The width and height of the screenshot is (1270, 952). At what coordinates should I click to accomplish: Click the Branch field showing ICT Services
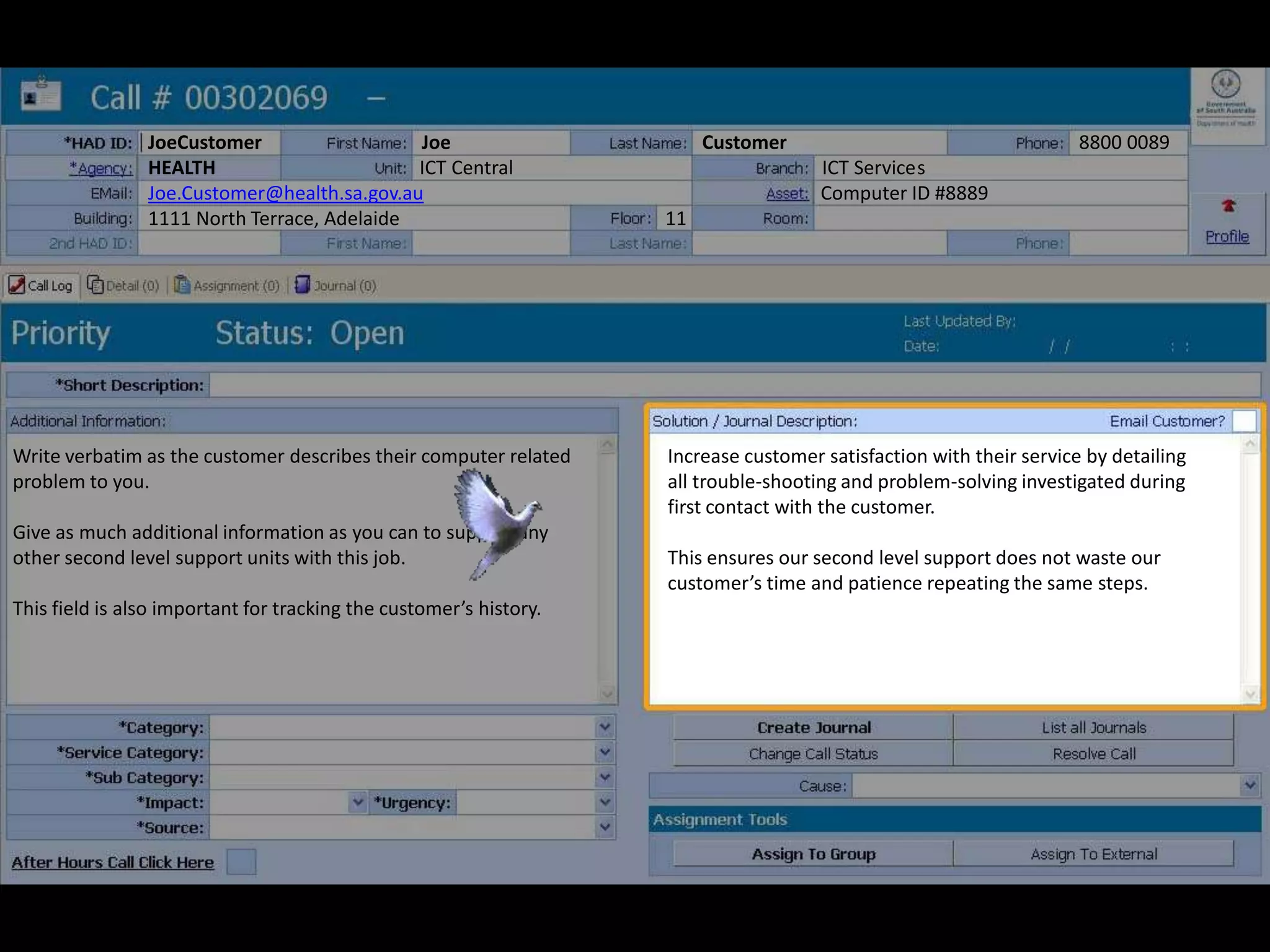coord(1001,168)
